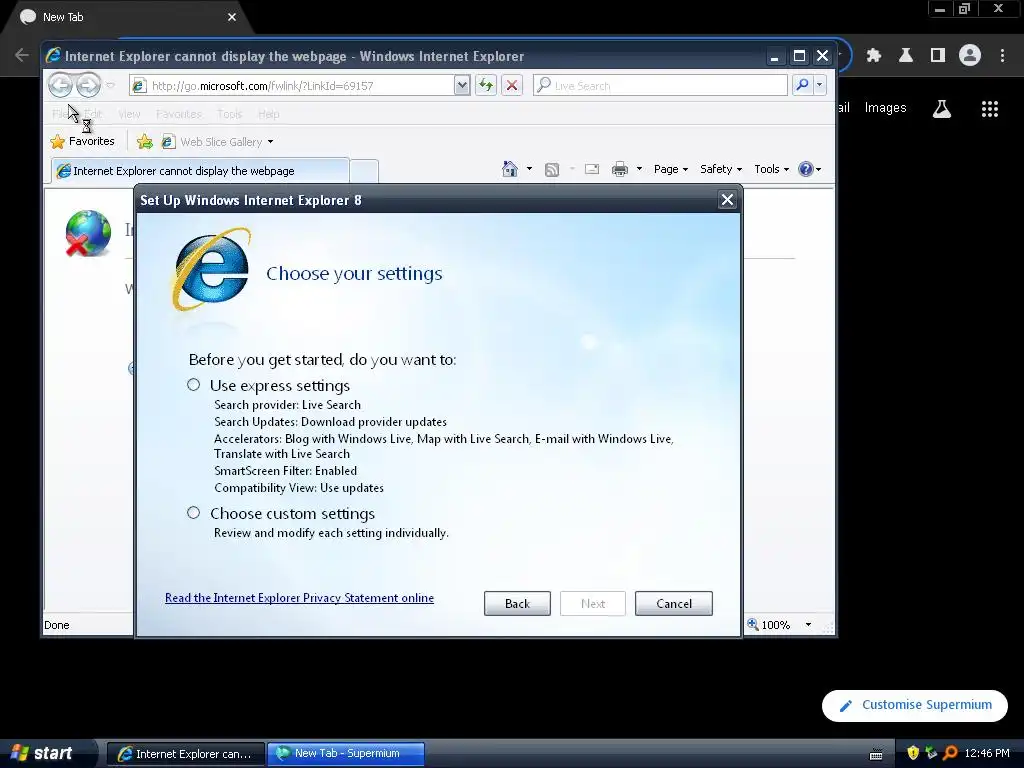Open the Favorites menu in IE menu bar
Image resolution: width=1024 pixels, height=768 pixels.
coord(178,114)
